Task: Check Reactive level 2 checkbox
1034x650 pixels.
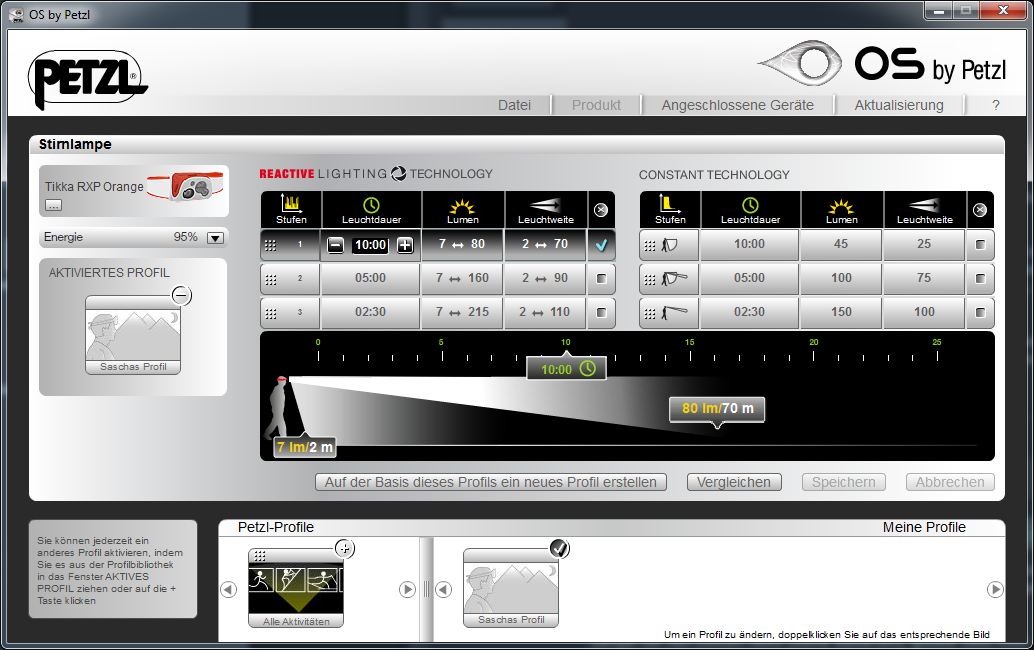Action: (x=601, y=278)
